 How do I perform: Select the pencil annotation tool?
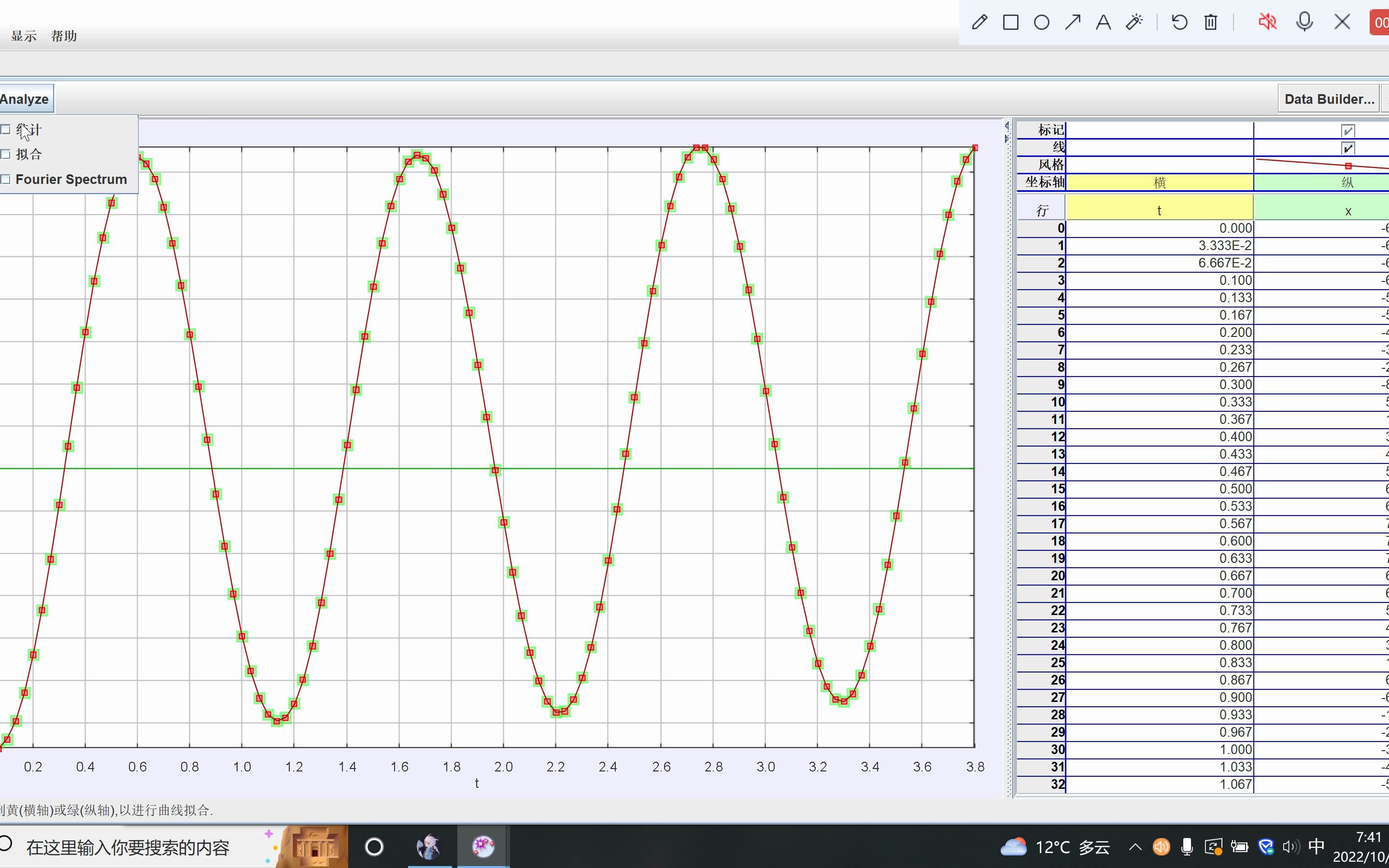(979, 22)
